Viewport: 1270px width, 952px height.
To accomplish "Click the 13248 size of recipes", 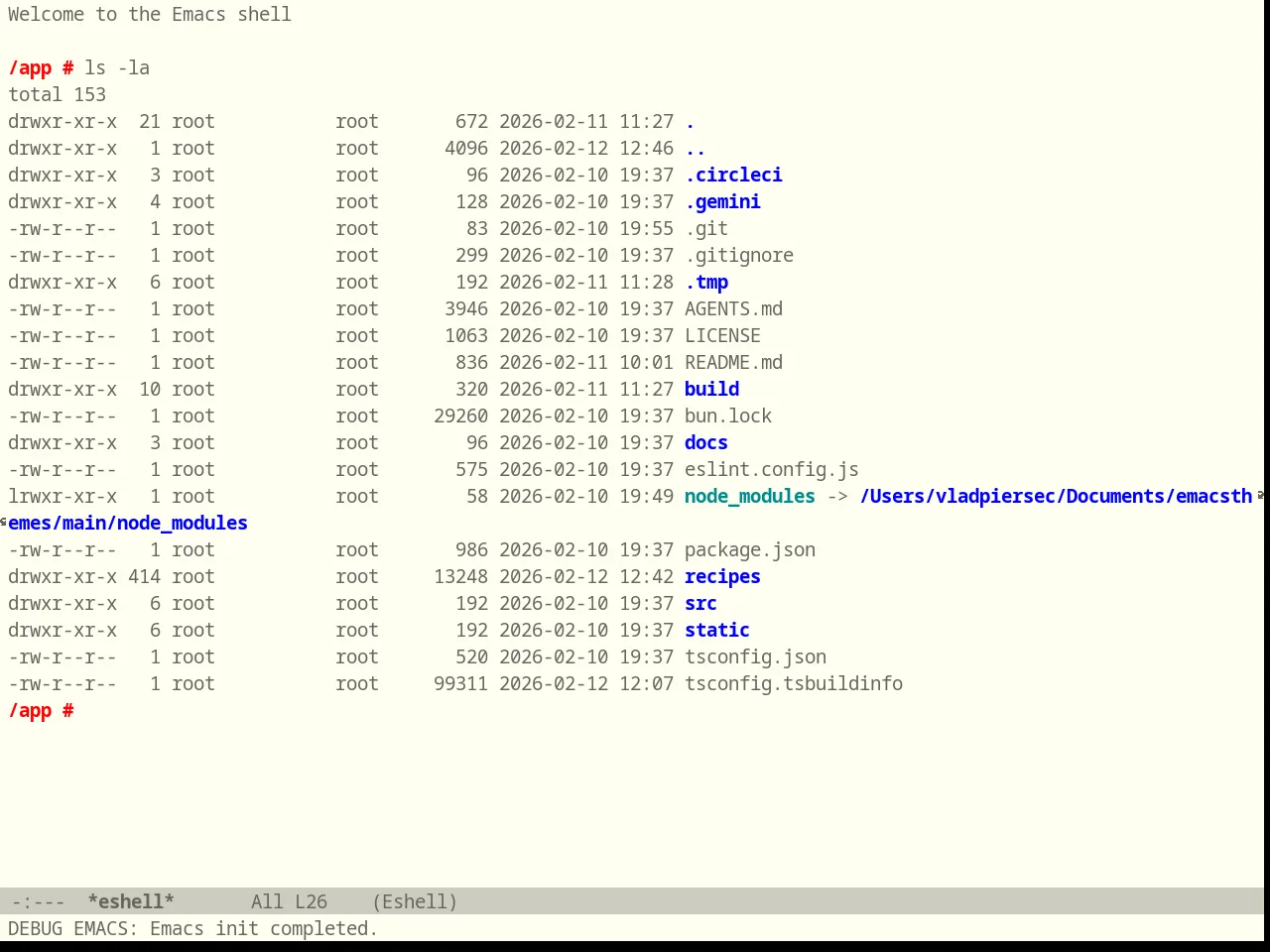I will click(x=460, y=577).
